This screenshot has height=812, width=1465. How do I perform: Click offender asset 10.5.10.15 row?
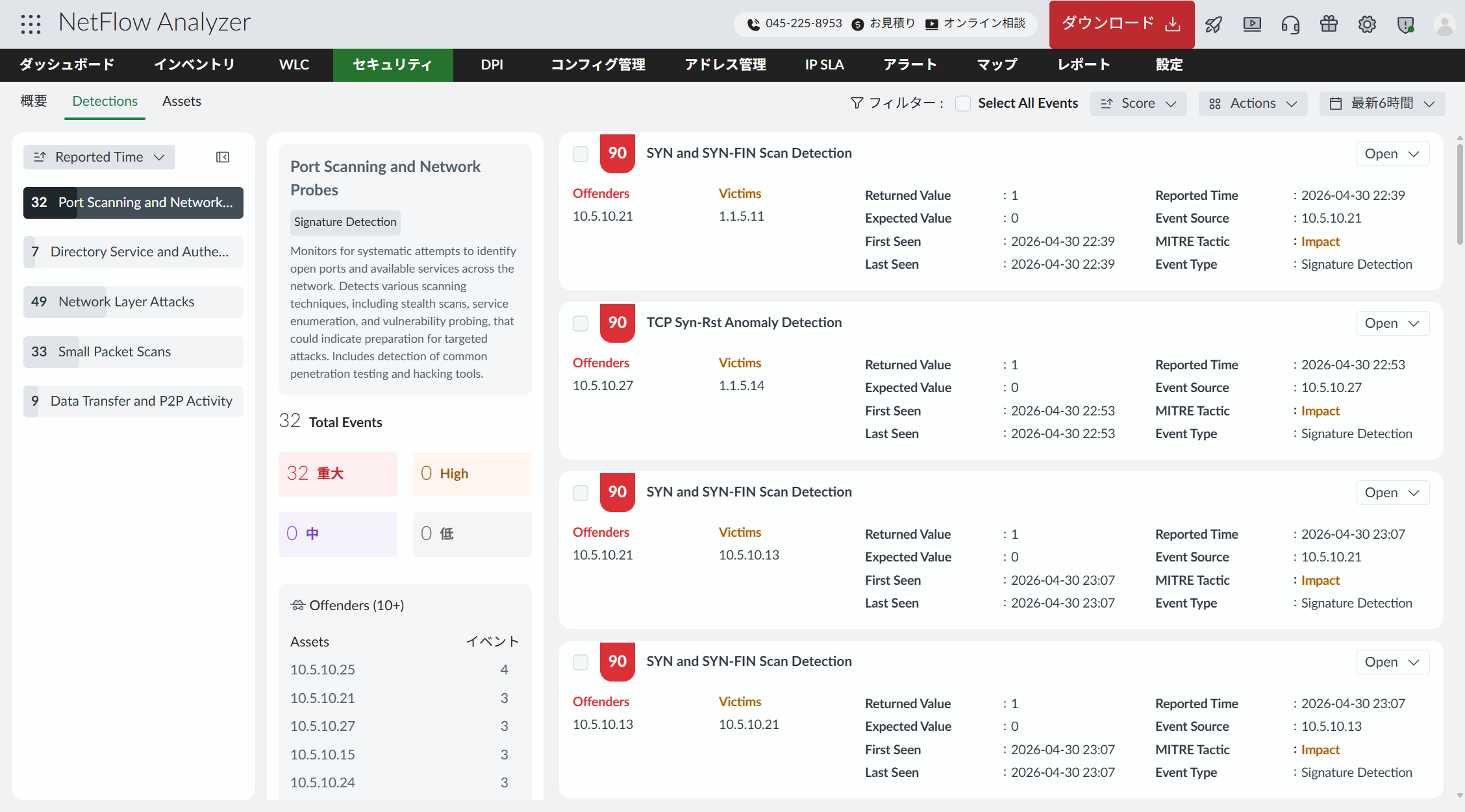405,755
